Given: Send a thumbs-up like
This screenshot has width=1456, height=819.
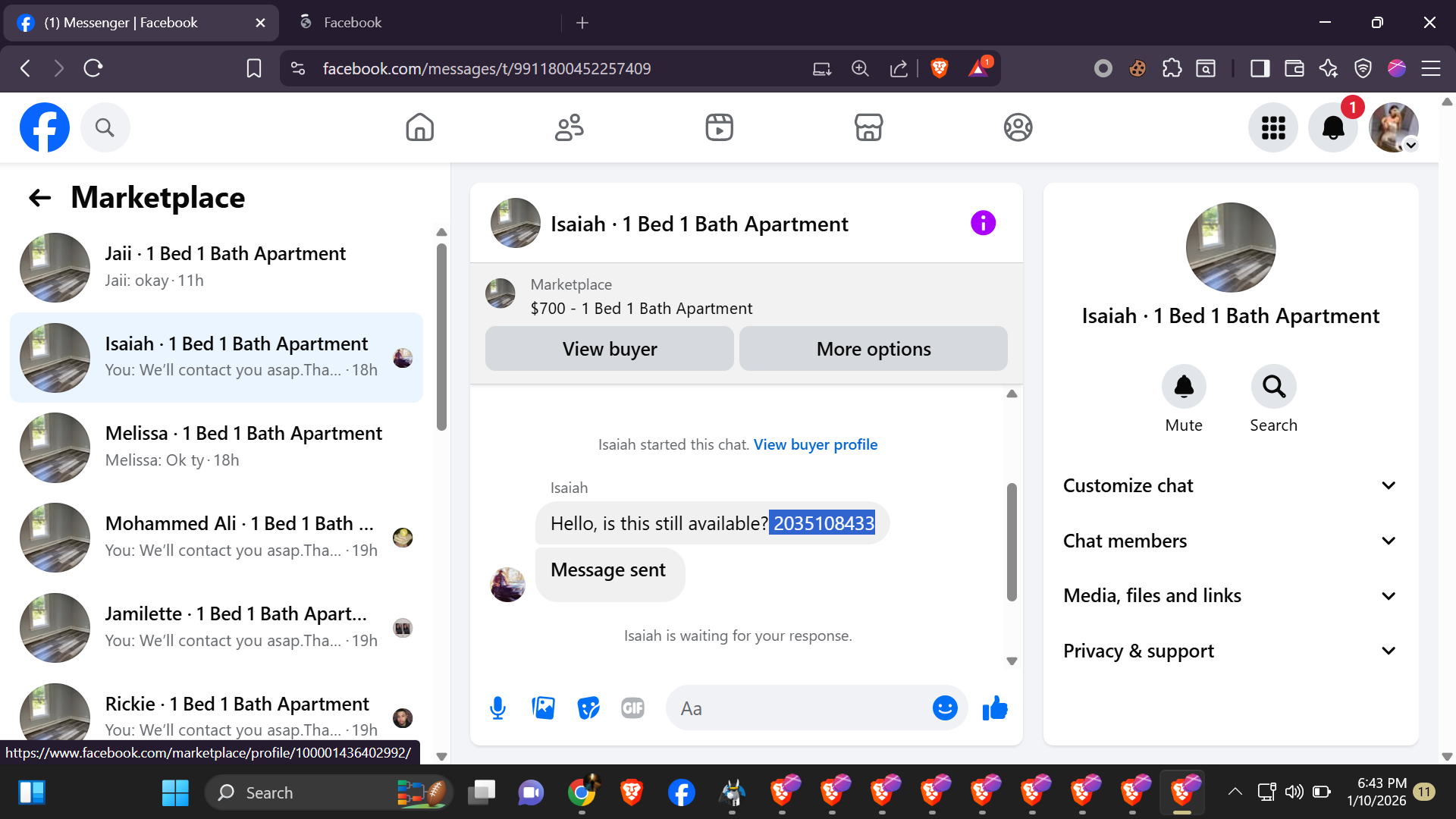Looking at the screenshot, I should click(995, 708).
